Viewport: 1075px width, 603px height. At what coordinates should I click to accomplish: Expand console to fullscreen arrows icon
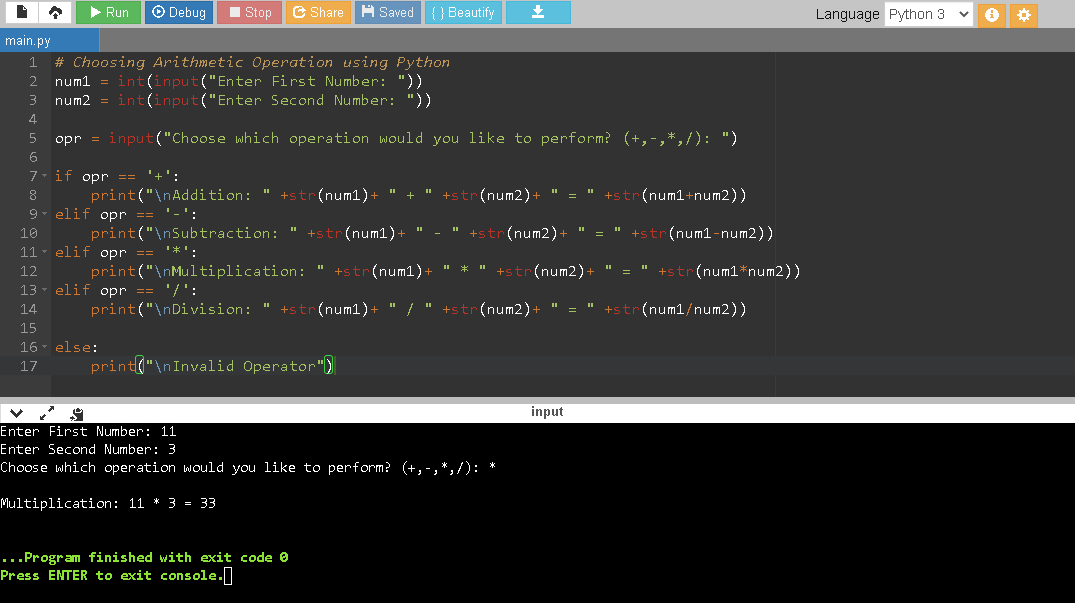[47, 413]
